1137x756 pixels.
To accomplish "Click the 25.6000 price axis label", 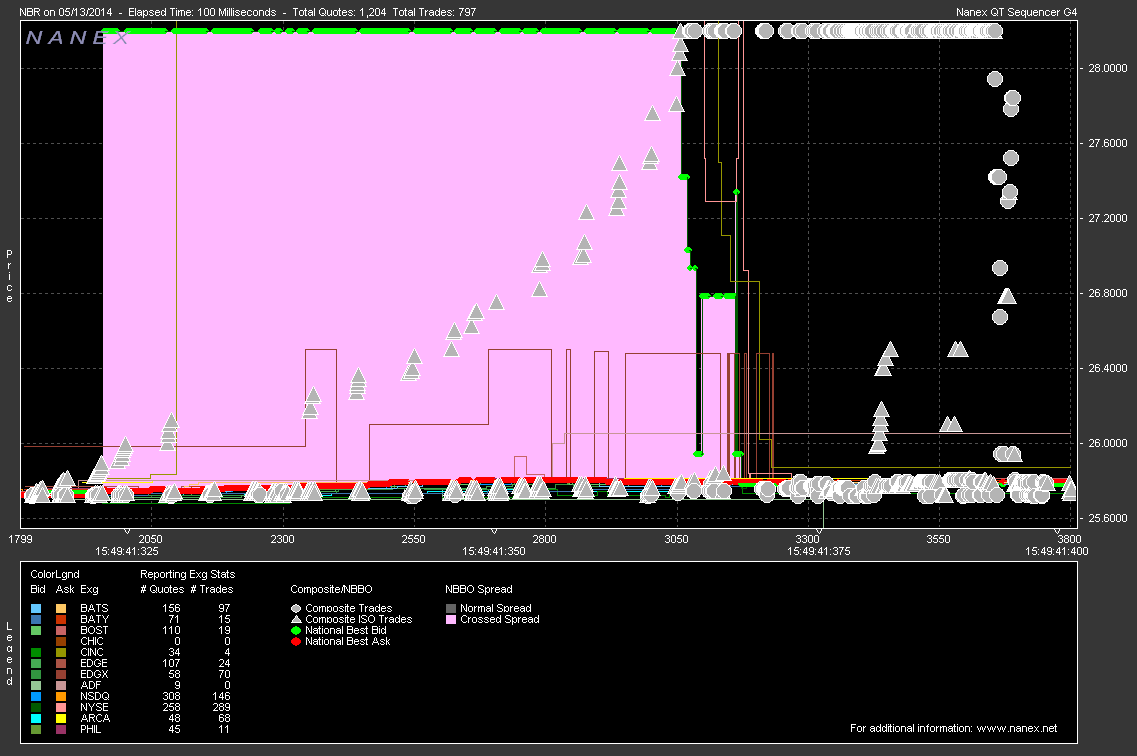I will [1107, 518].
